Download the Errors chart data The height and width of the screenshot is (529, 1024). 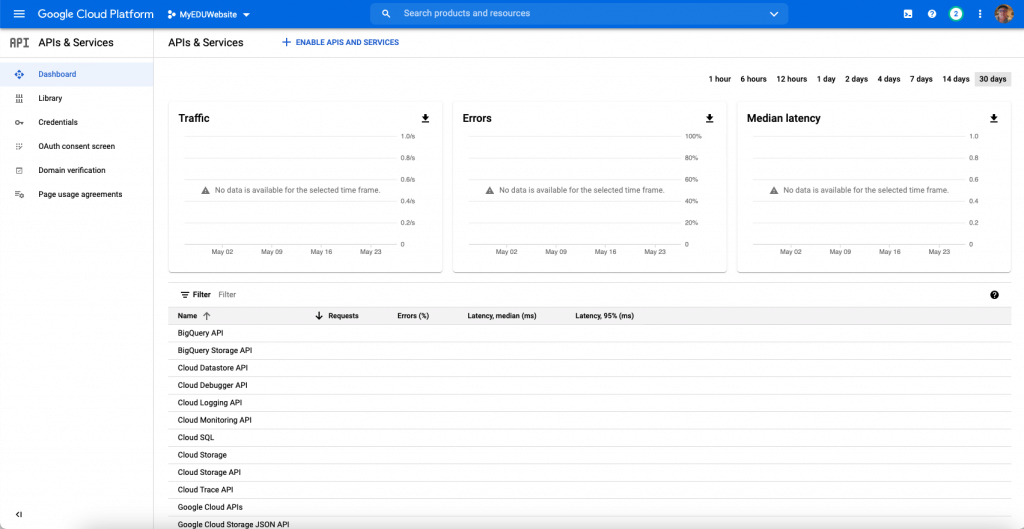click(x=710, y=118)
